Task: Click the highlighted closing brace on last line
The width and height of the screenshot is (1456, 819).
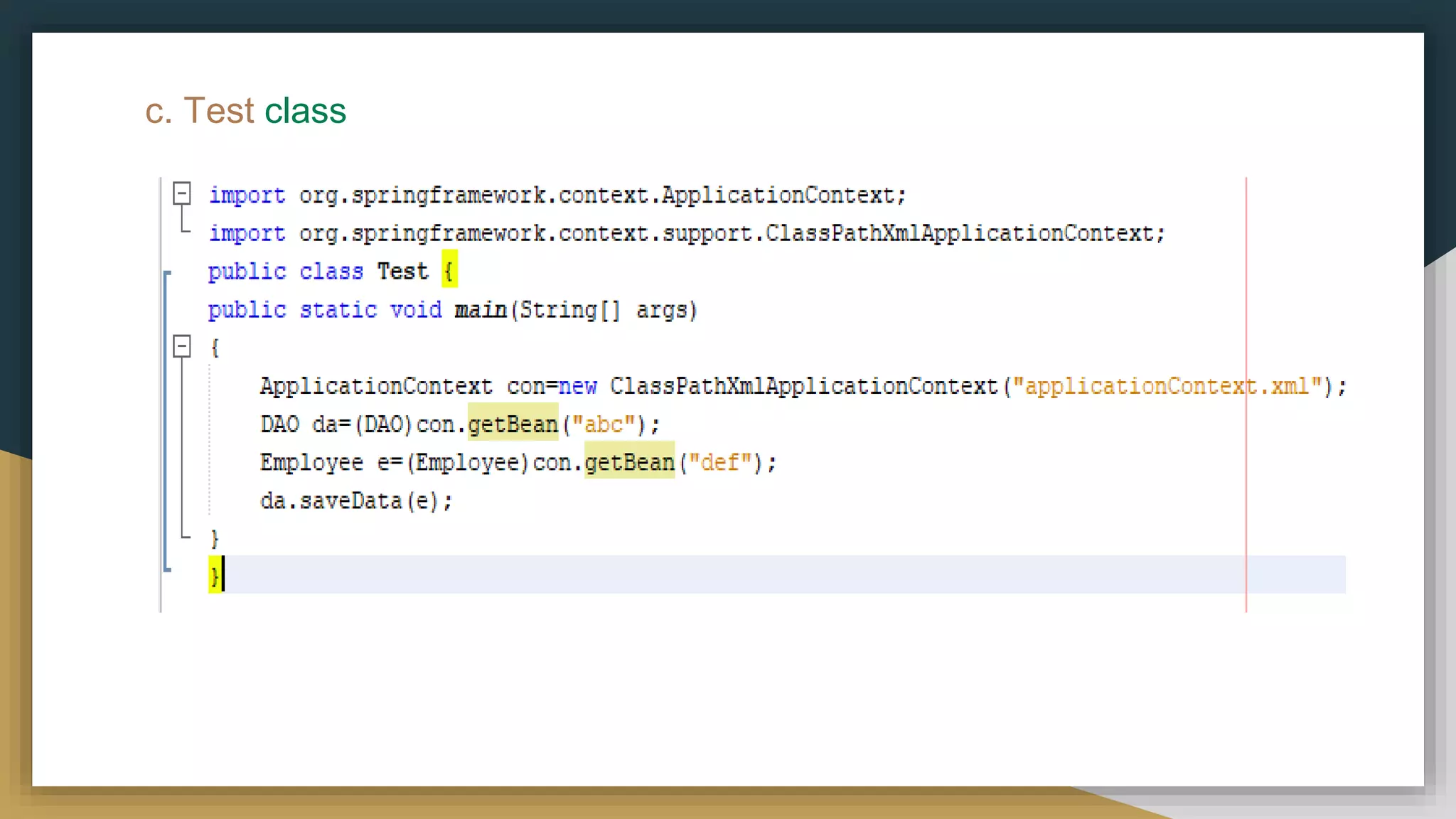Action: coord(214,575)
